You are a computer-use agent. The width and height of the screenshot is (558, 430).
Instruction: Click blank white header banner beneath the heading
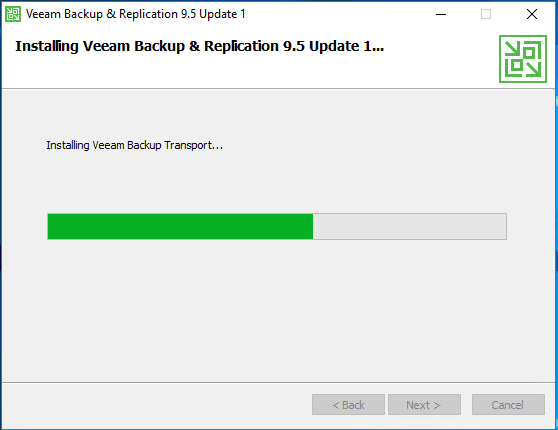(249, 73)
